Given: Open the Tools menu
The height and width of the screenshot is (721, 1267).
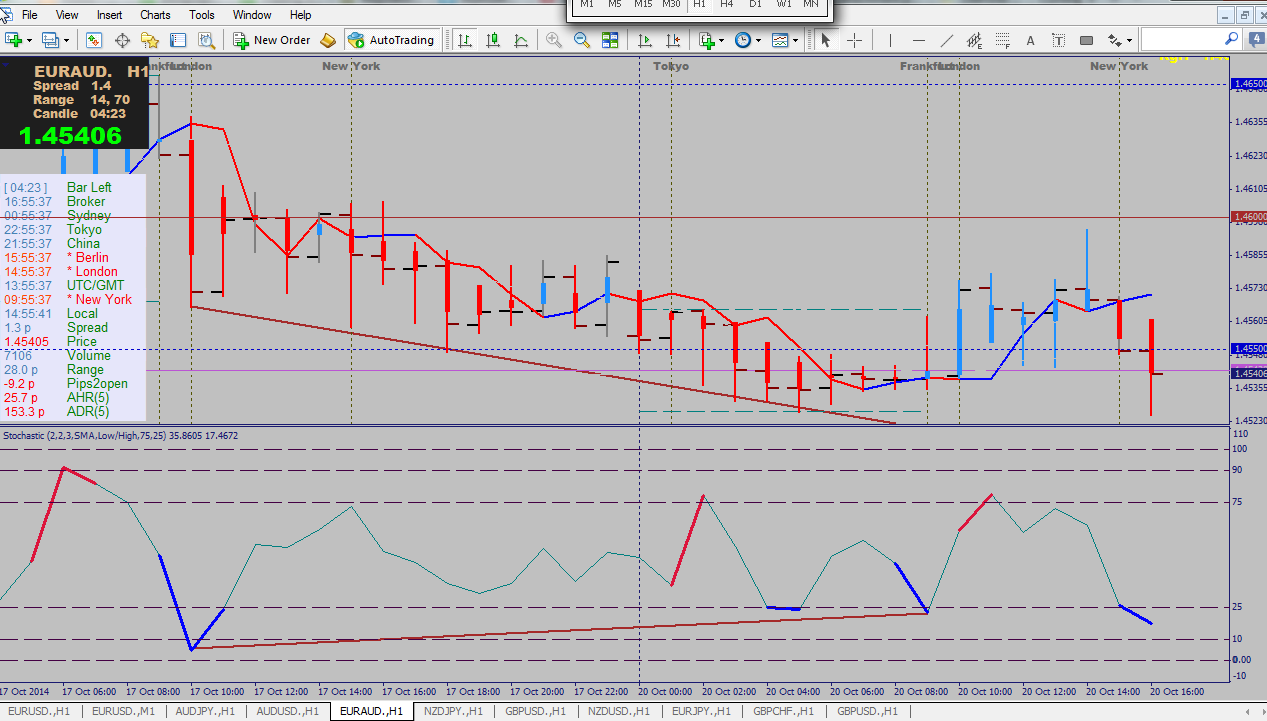Looking at the screenshot, I should (x=202, y=15).
